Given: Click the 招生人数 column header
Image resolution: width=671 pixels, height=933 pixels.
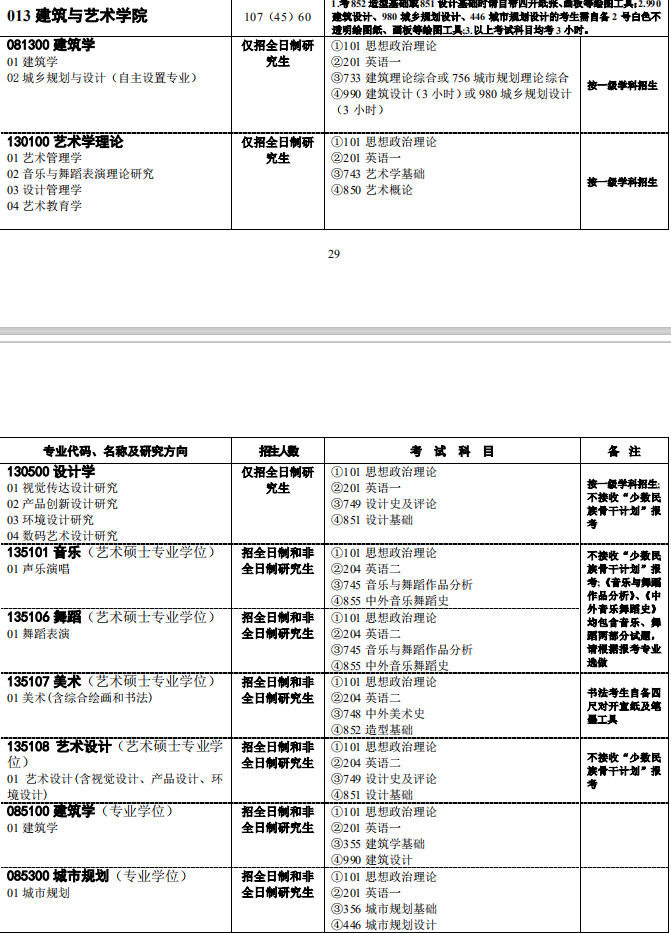Looking at the screenshot, I should [278, 451].
